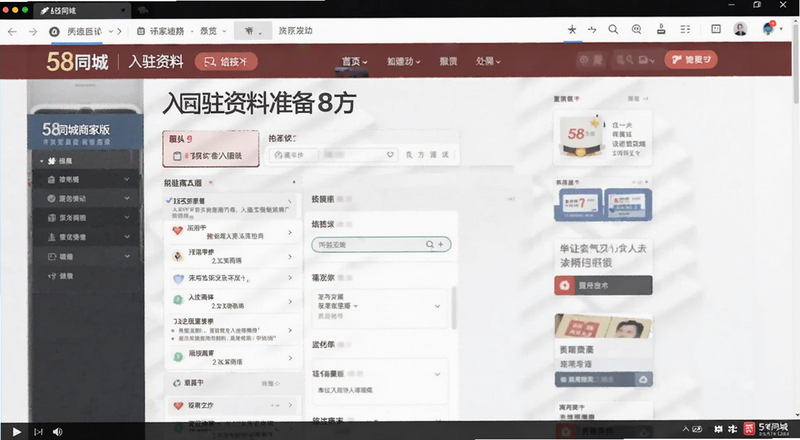The height and width of the screenshot is (440, 800).
Task: Click the eye-in-magnifier icon in browser toolbar
Action: pyautogui.click(x=636, y=30)
